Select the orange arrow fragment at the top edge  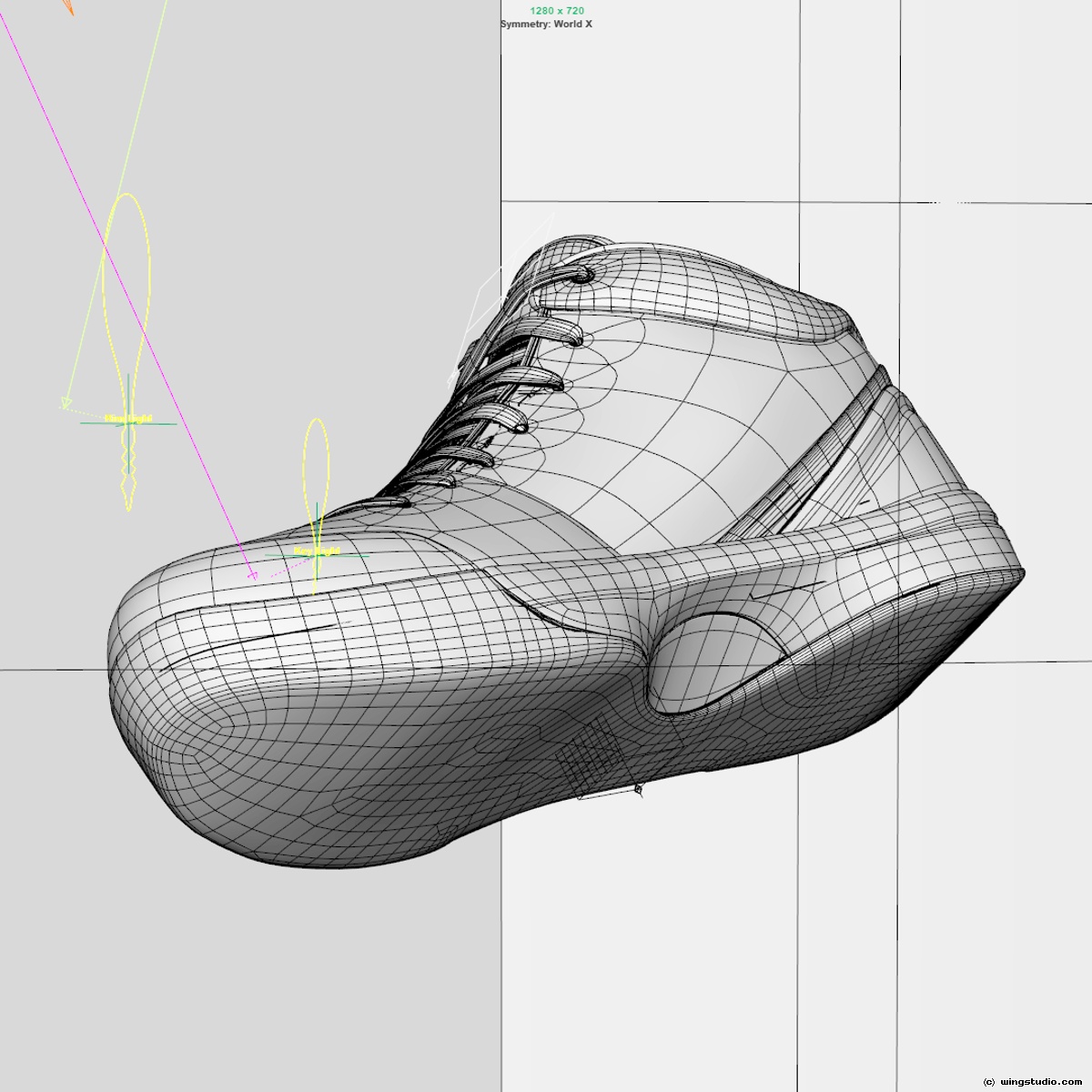[x=68, y=7]
